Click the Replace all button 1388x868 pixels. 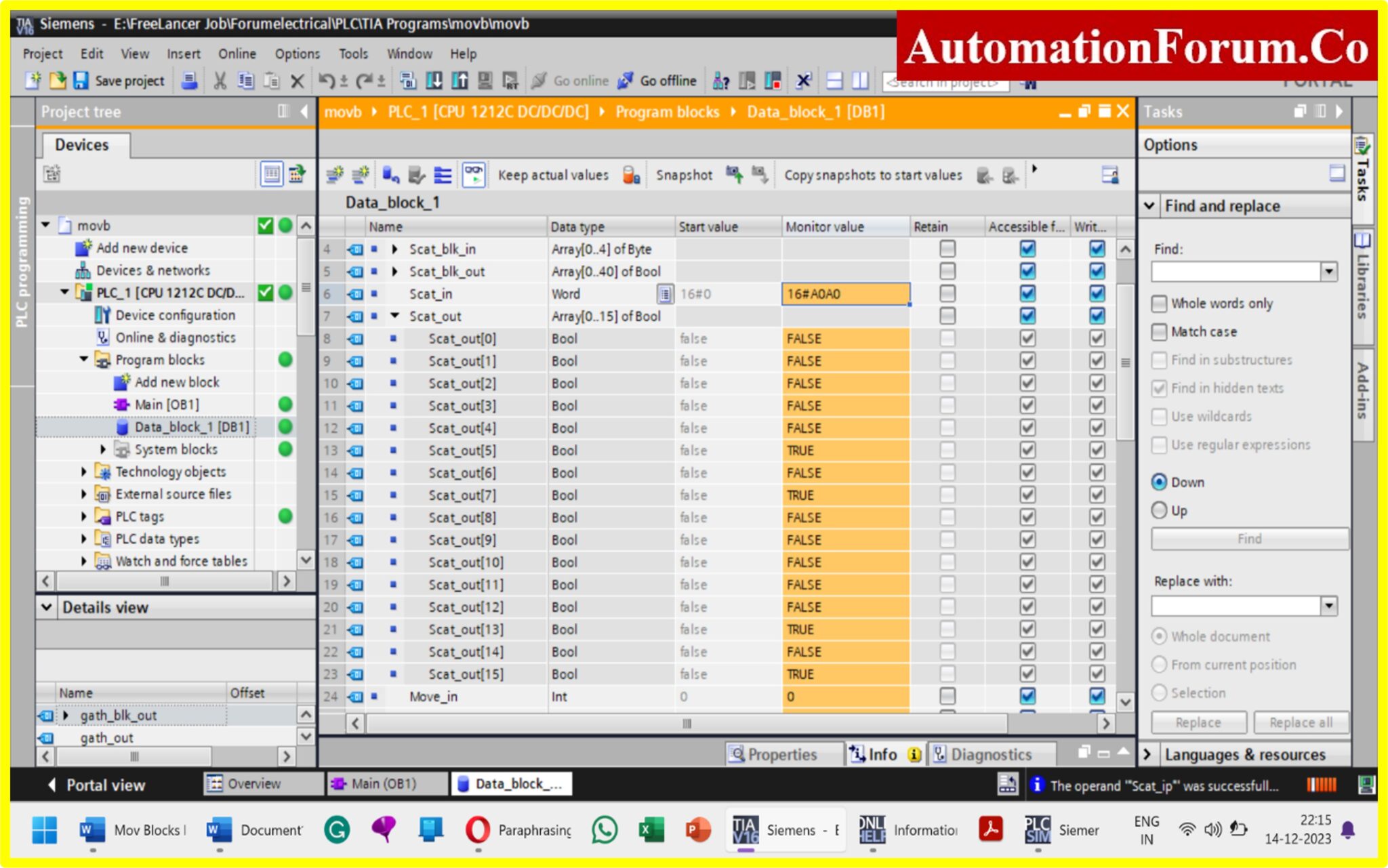click(1301, 722)
